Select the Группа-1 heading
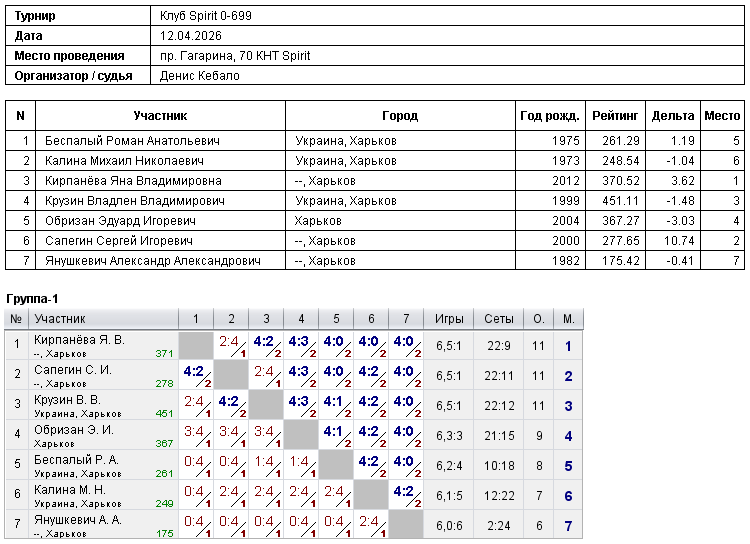Screen dimensions: 750x544 point(32,299)
